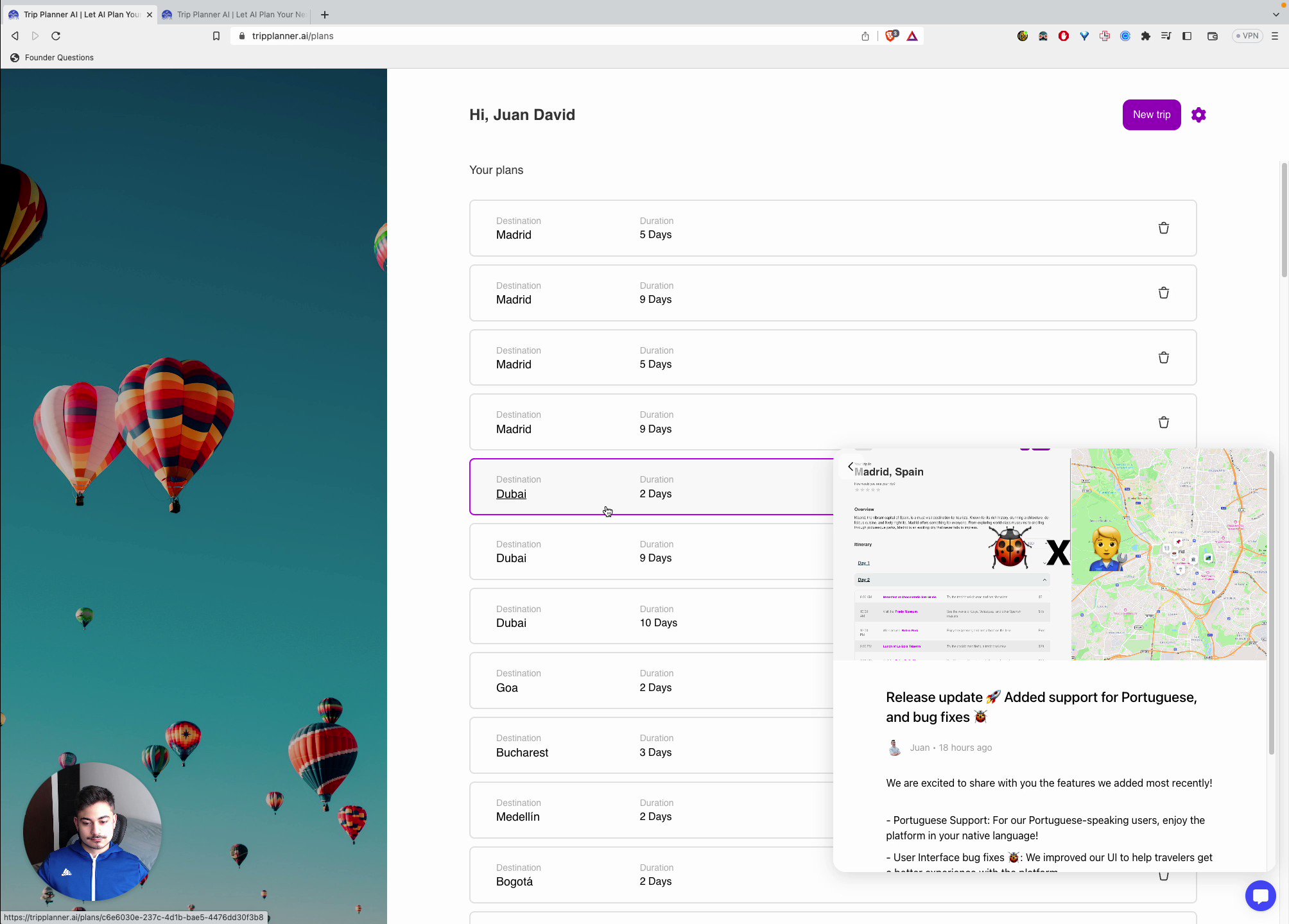
Task: Open the Dubai 2 Days plan link
Action: coord(511,494)
